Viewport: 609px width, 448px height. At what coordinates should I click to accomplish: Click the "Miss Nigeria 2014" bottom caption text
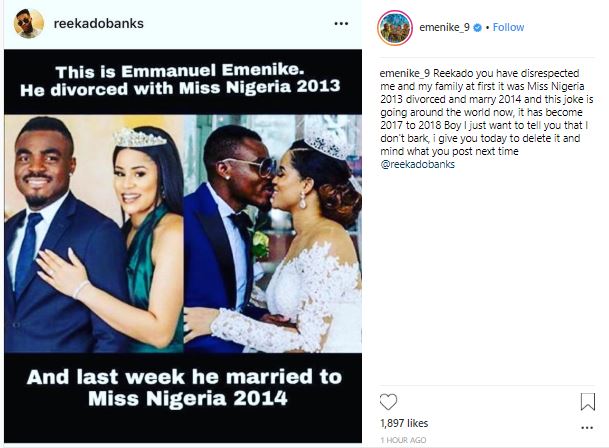182,400
